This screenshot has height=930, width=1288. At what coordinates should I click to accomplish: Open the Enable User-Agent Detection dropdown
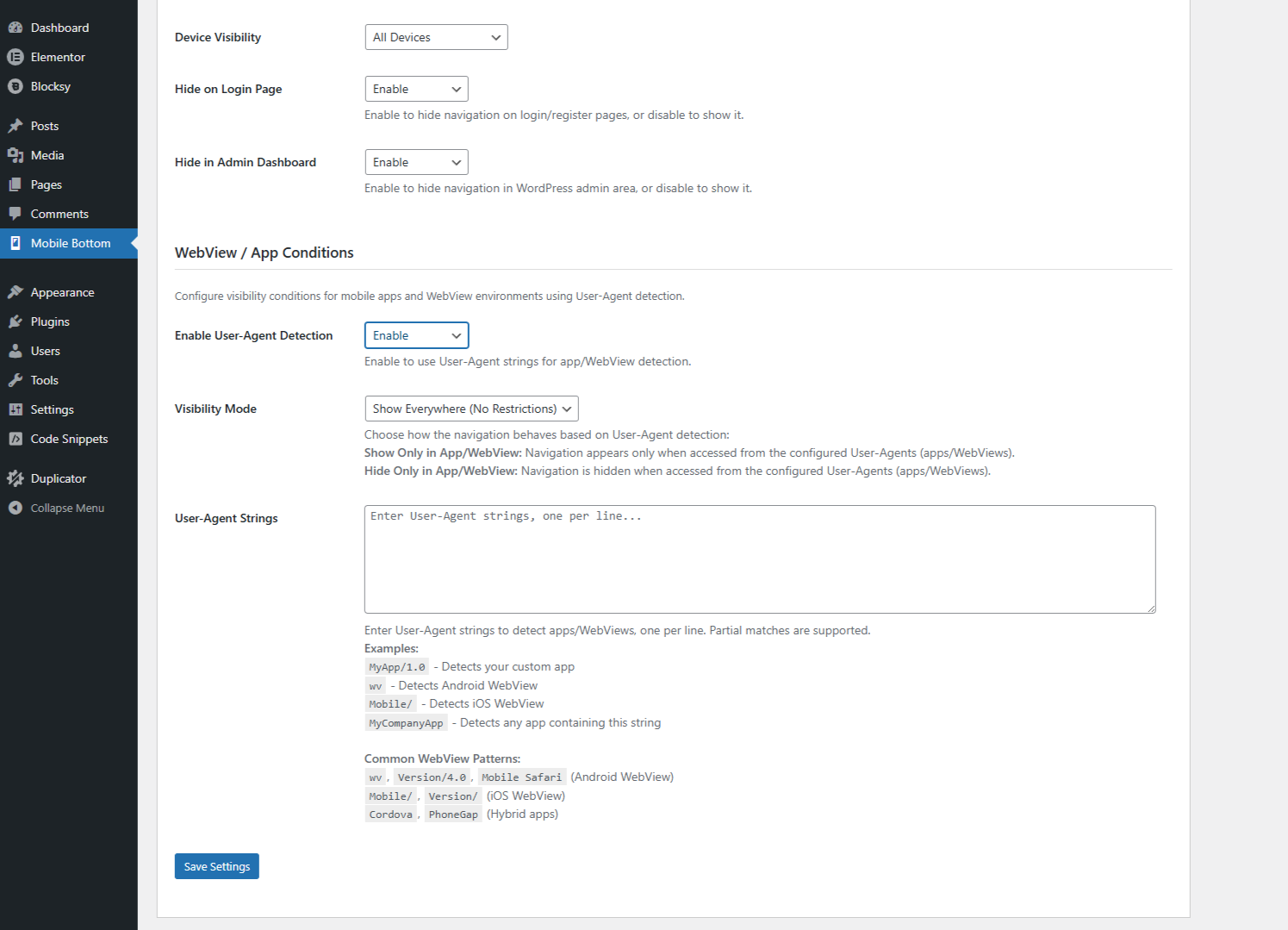(x=416, y=335)
